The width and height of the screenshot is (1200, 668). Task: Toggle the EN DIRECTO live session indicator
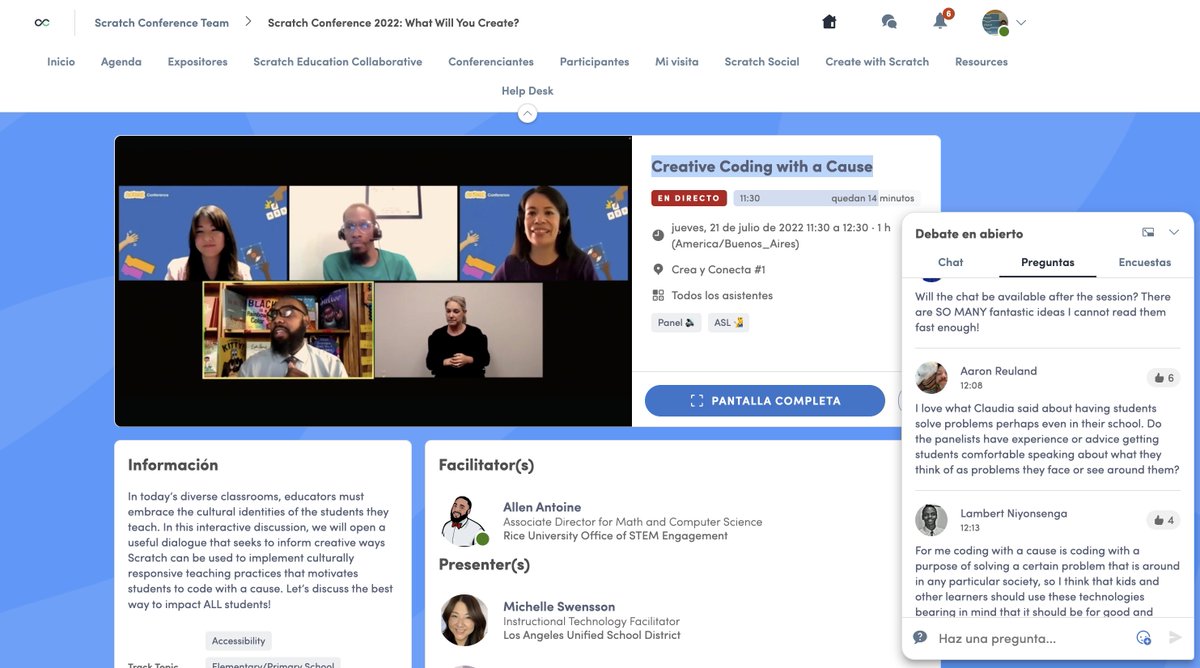688,198
